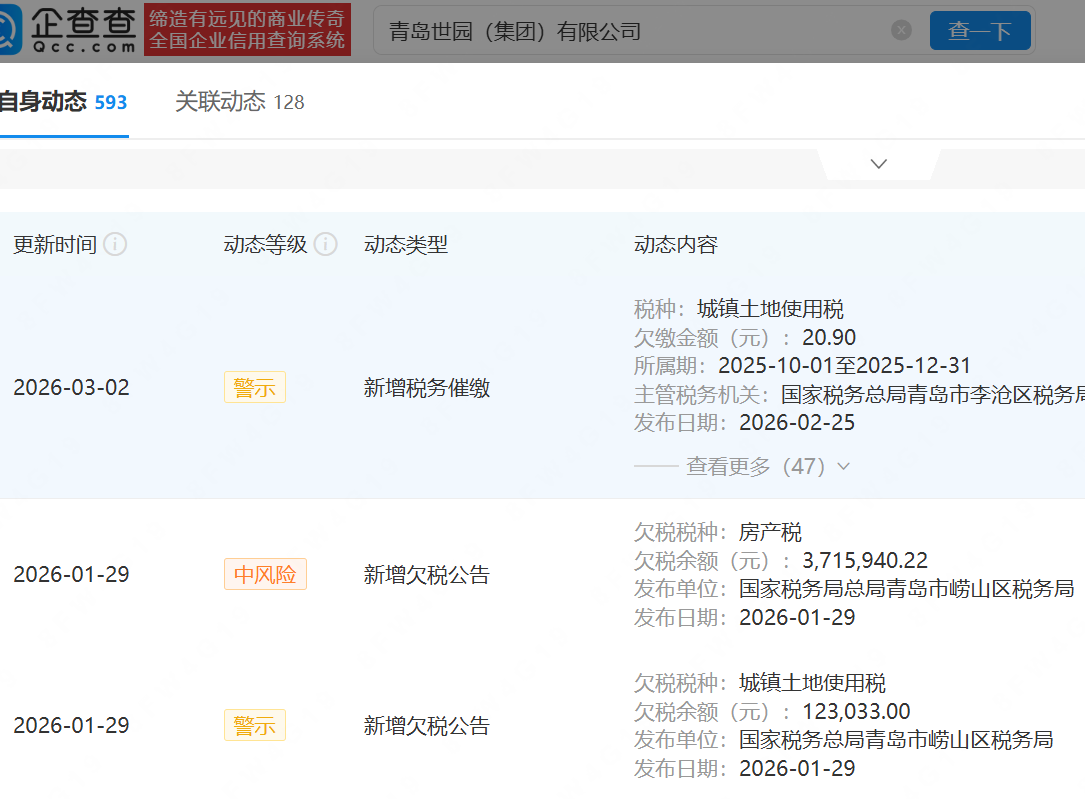
Task: Switch to the 自身动态 tab
Action: [62, 102]
